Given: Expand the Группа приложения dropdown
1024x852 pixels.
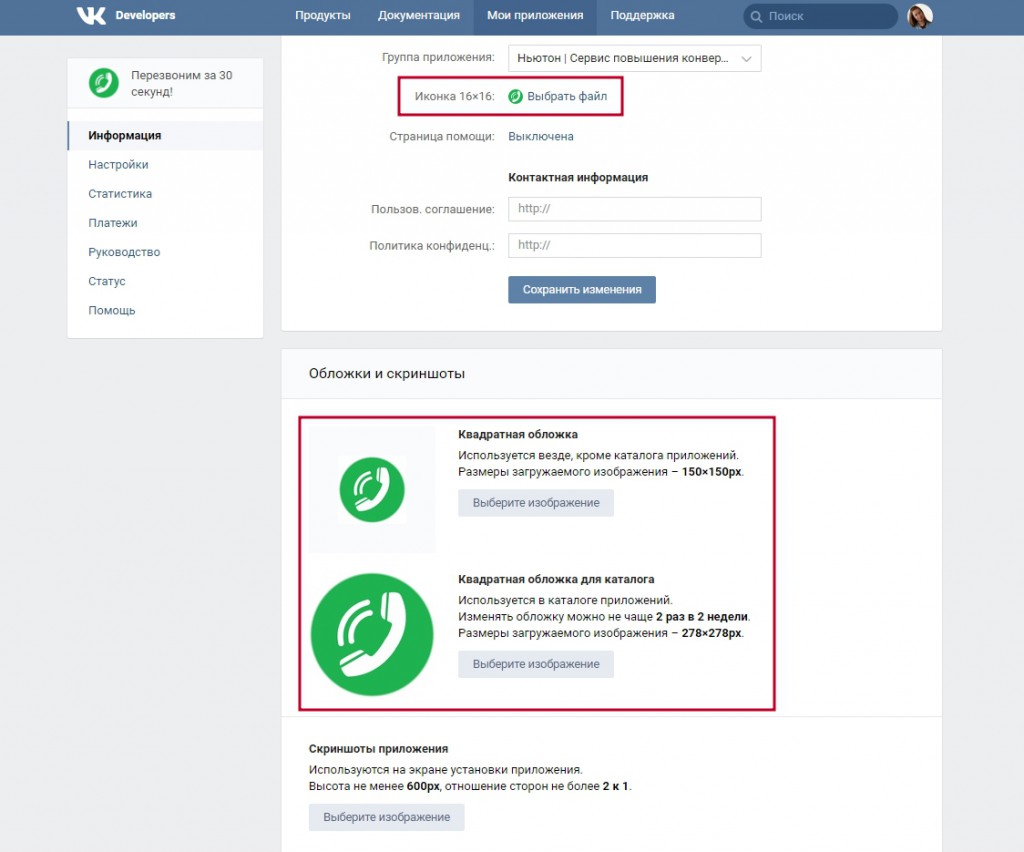Looking at the screenshot, I should coord(635,58).
